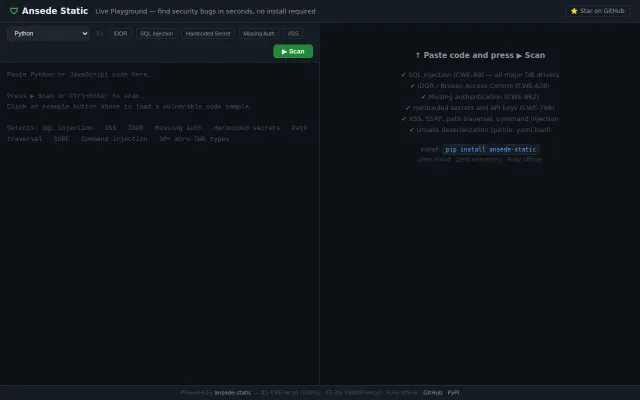Viewport: 640px width, 400px height.
Task: Load the SQL Injection example
Action: 157,33
